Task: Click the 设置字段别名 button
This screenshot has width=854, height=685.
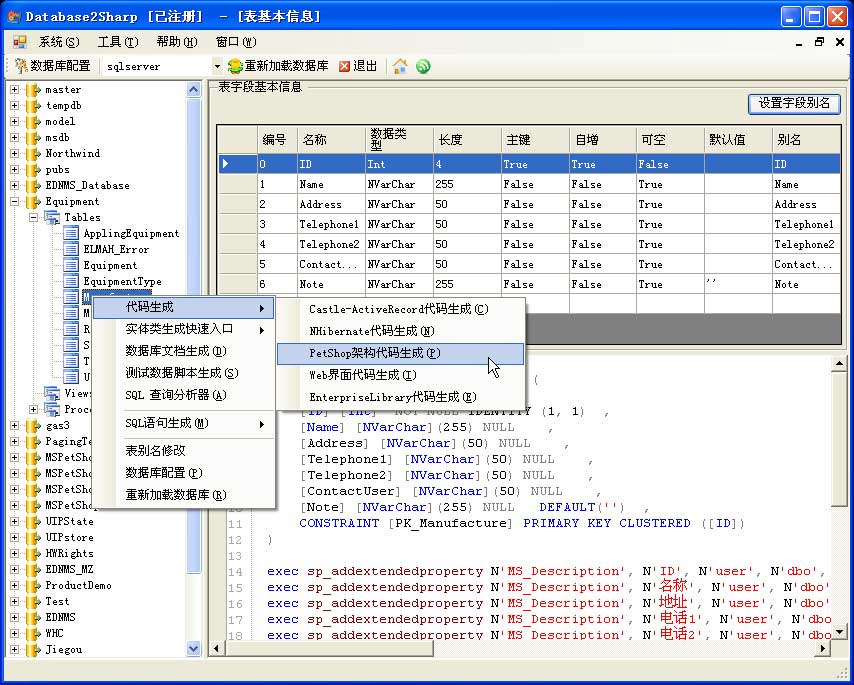Action: 794,103
